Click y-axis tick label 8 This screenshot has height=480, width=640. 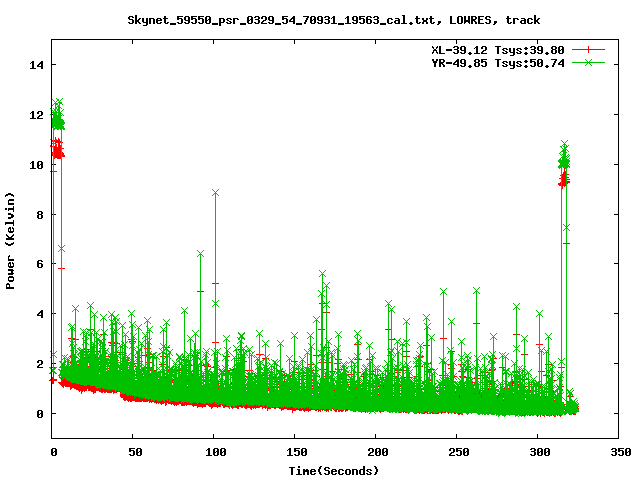pos(40,215)
